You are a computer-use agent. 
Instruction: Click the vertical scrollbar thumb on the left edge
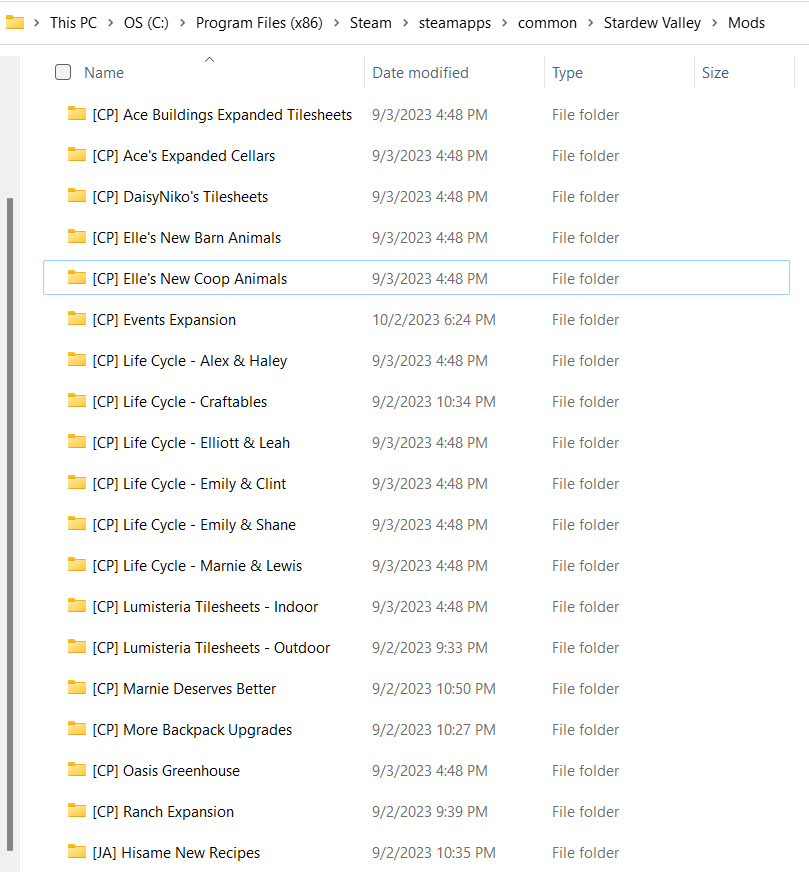pos(10,525)
